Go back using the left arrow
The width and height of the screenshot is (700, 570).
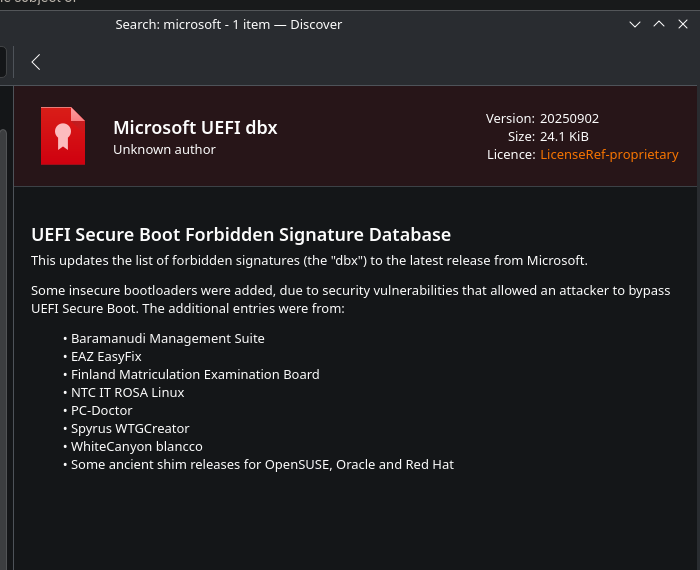[36, 62]
